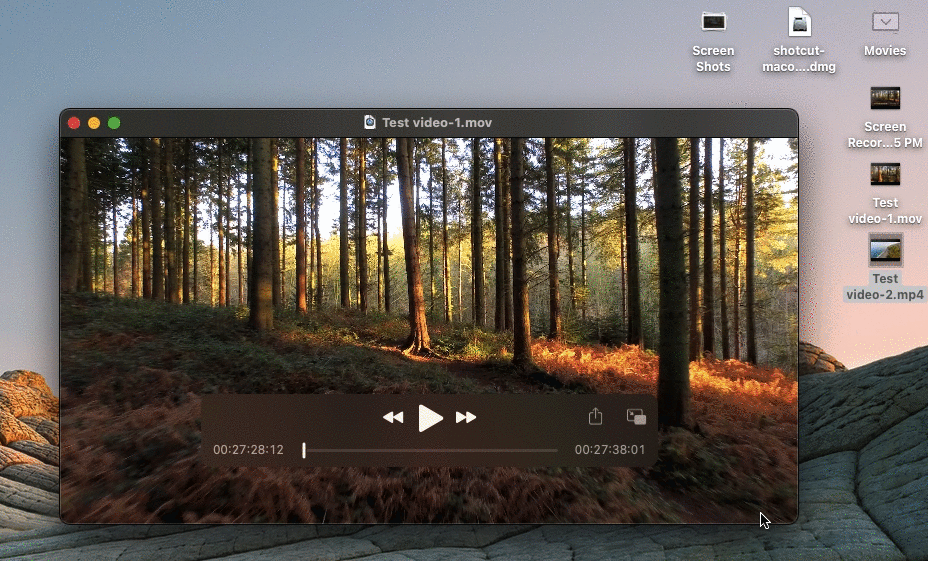This screenshot has height=561, width=928.
Task: Select the Test video-2.mp4 desktop thumbnail
Action: [x=885, y=250]
